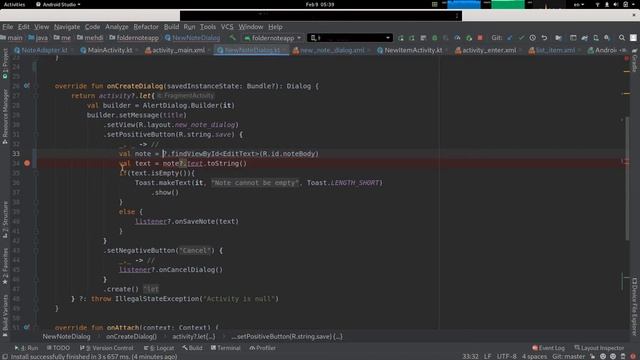
Task: Open the Layout Inspector panel
Action: [x=599, y=348]
